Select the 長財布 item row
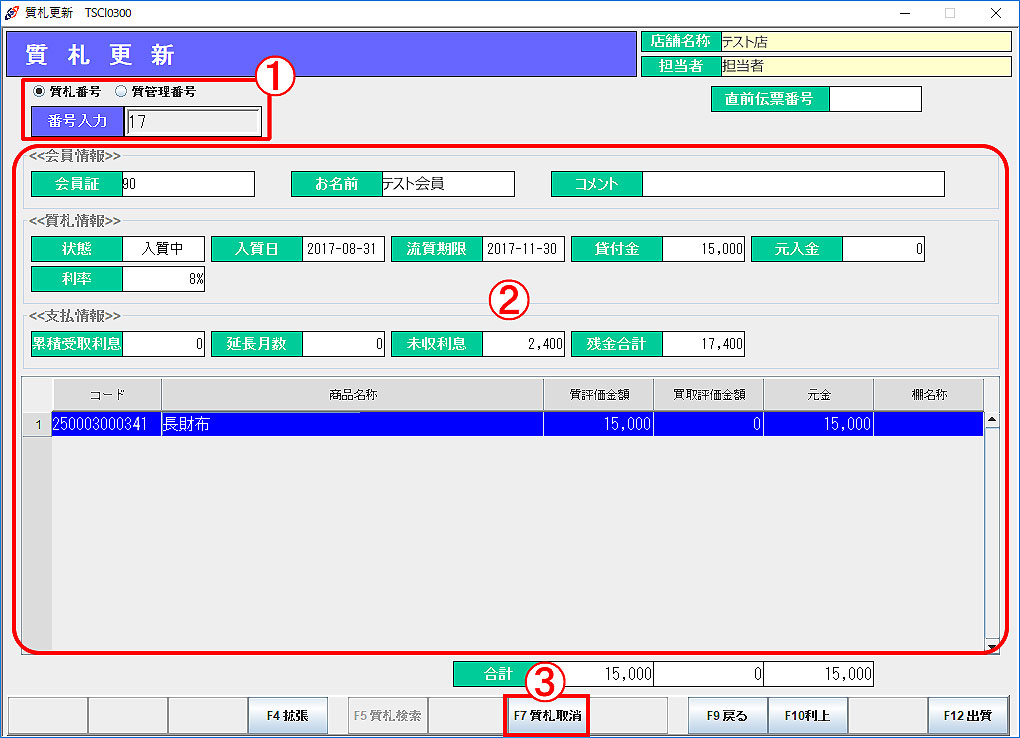 [352, 424]
